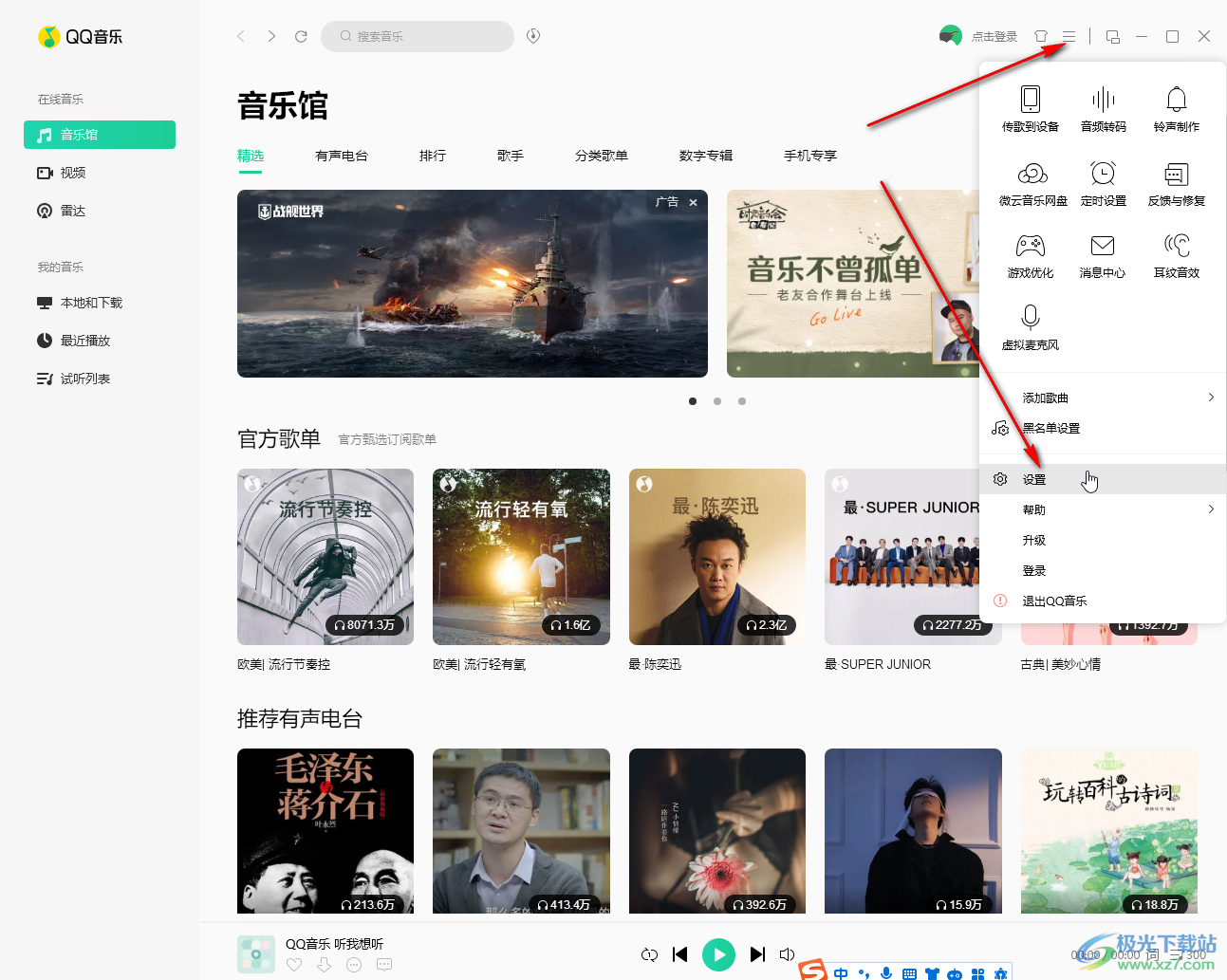
Task: Click the hamburger main menu icon
Action: click(x=1069, y=36)
